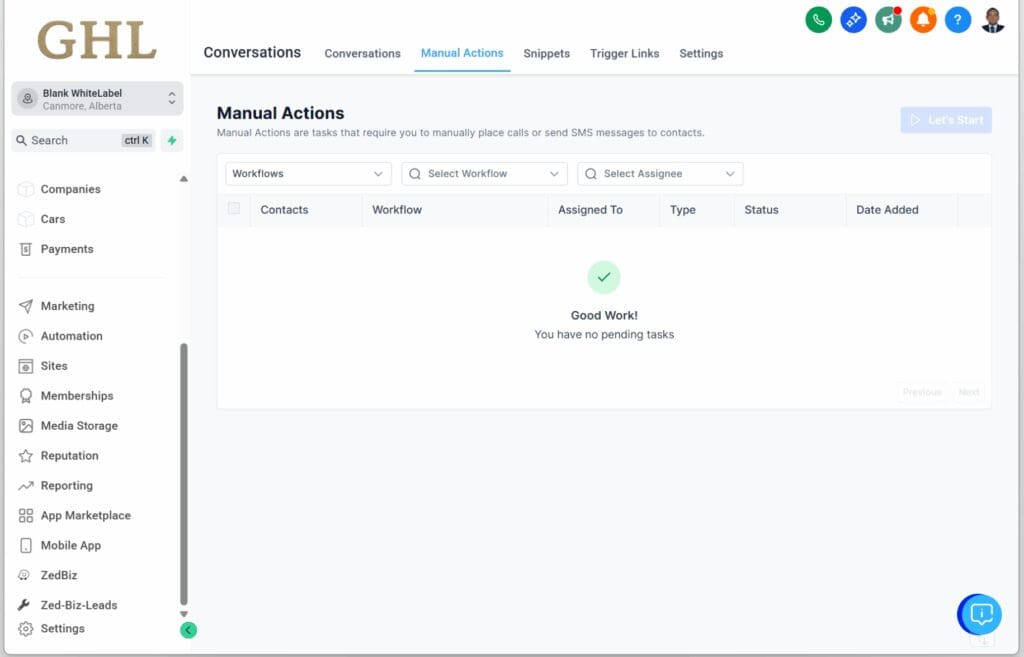
Task: Switch to the Snippets tab
Action: [x=546, y=54]
